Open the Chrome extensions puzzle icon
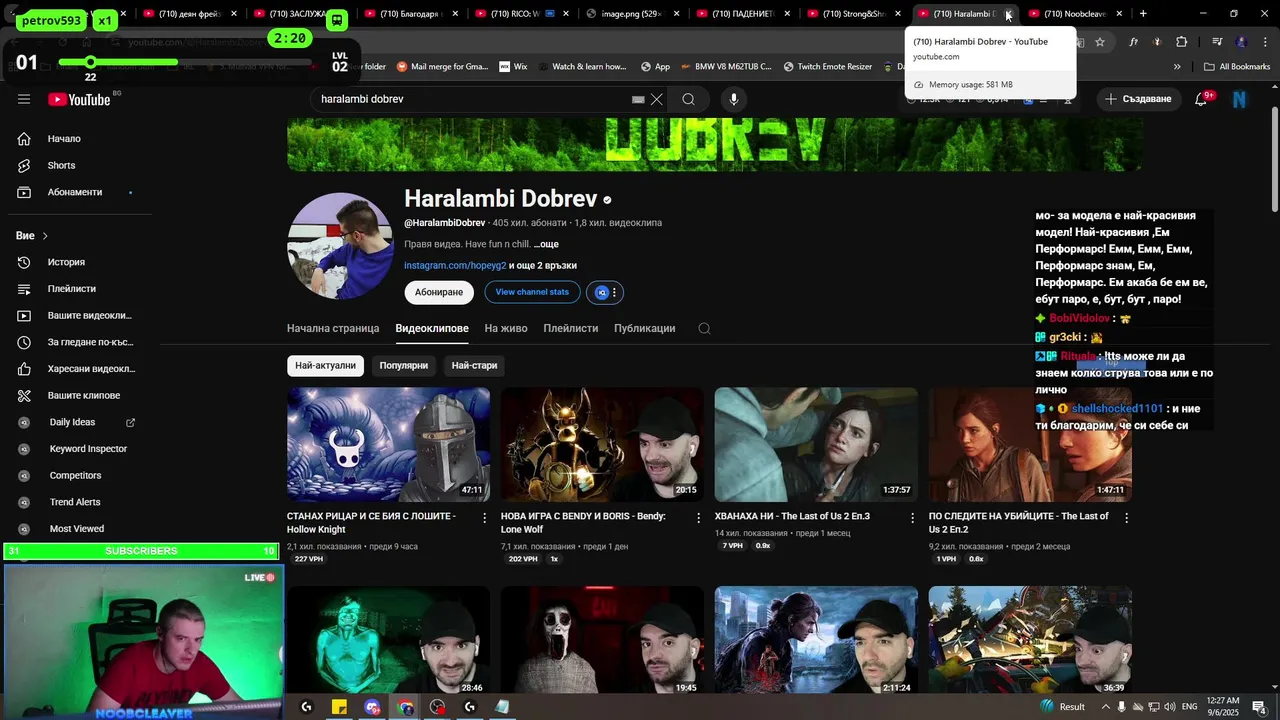1280x720 pixels. point(1181,42)
